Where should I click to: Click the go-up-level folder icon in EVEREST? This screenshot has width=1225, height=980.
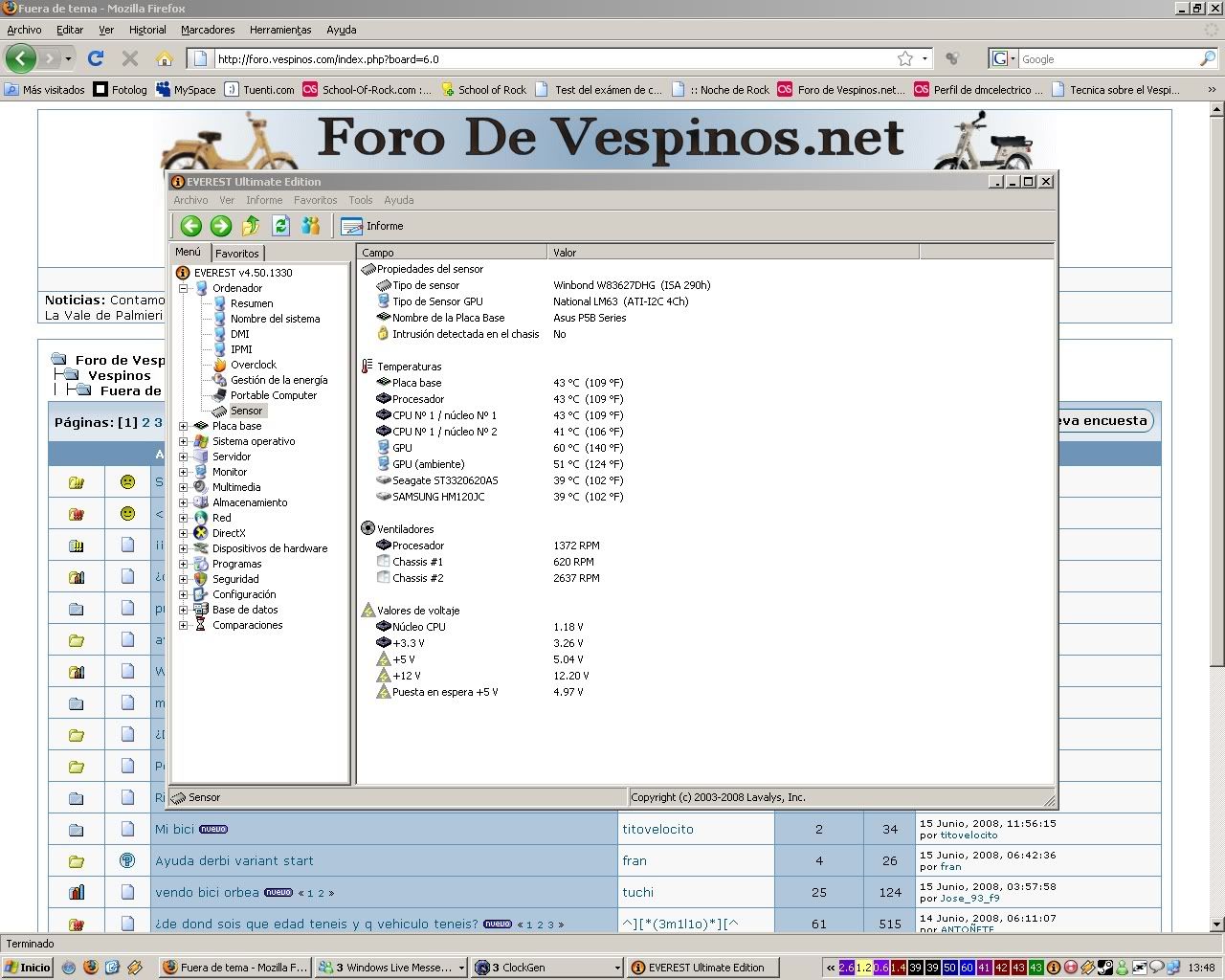point(251,226)
